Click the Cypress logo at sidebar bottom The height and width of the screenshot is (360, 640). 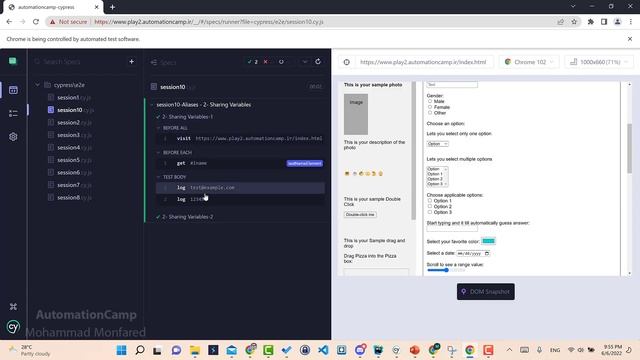pos(13,327)
